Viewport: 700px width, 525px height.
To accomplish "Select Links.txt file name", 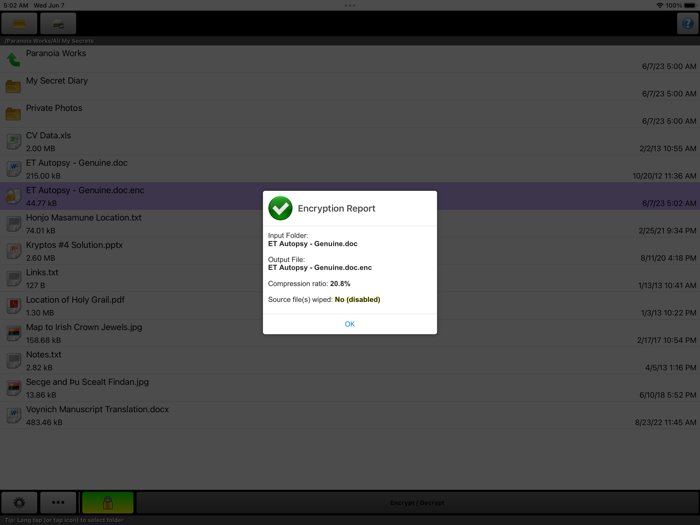I will (42, 272).
